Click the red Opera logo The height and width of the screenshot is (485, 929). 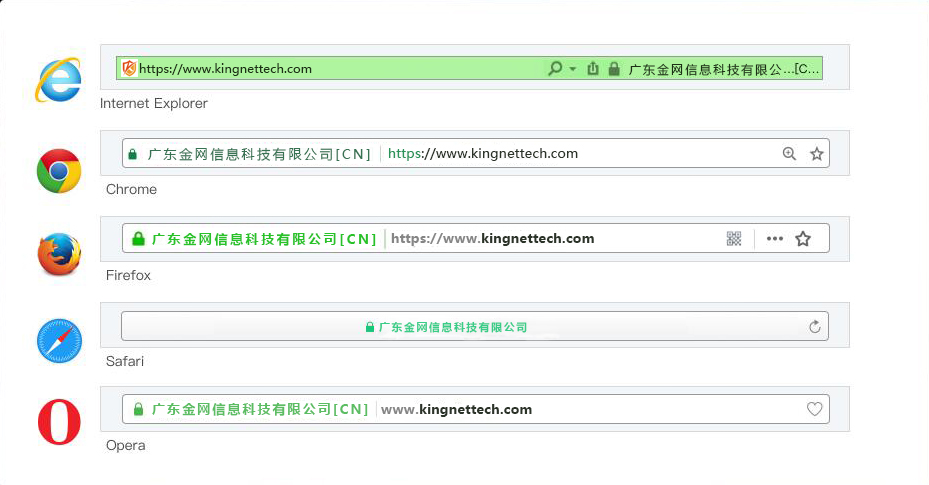pyautogui.click(x=58, y=421)
